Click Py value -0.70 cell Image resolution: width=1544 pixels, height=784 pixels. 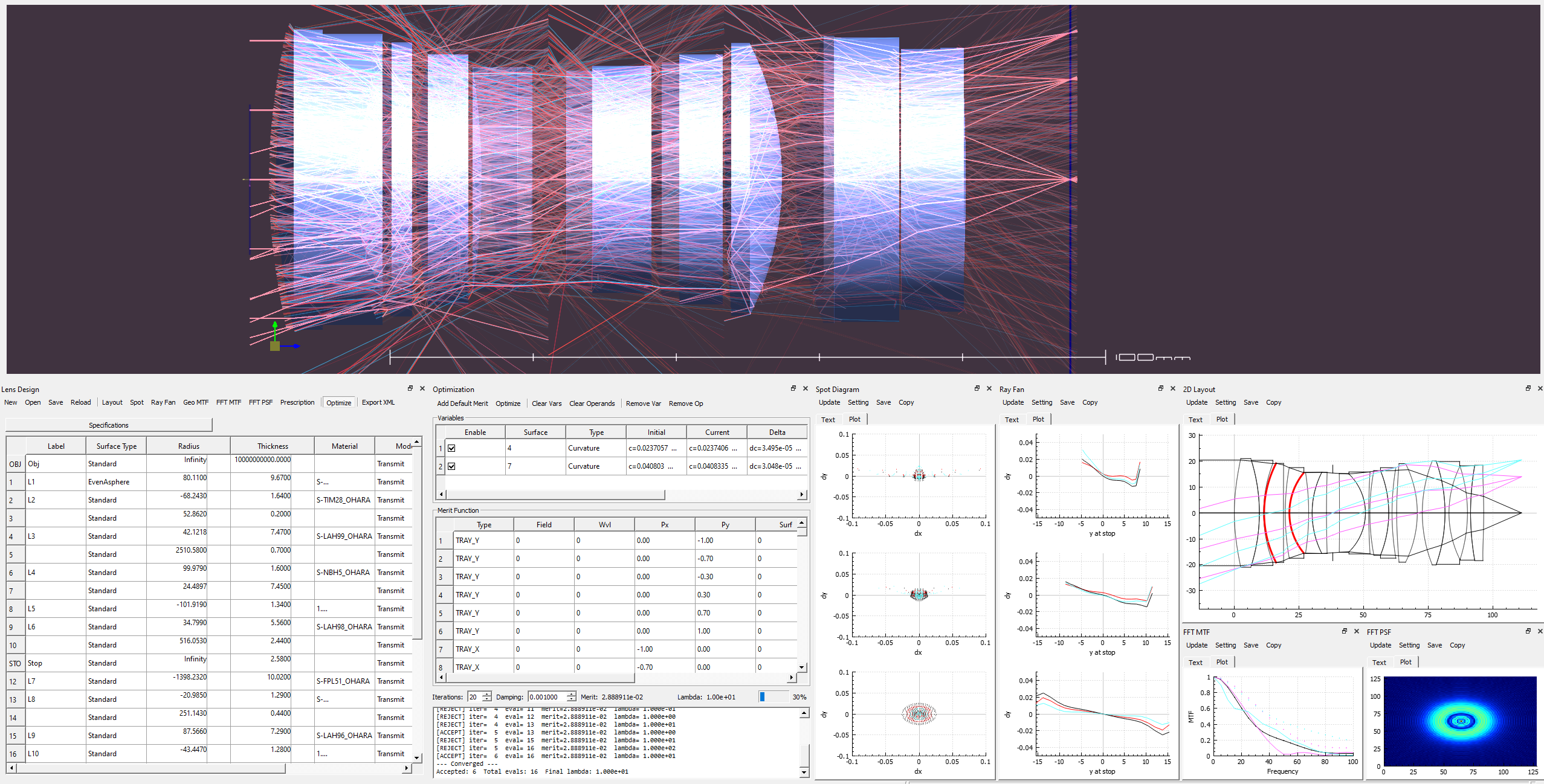pos(725,558)
